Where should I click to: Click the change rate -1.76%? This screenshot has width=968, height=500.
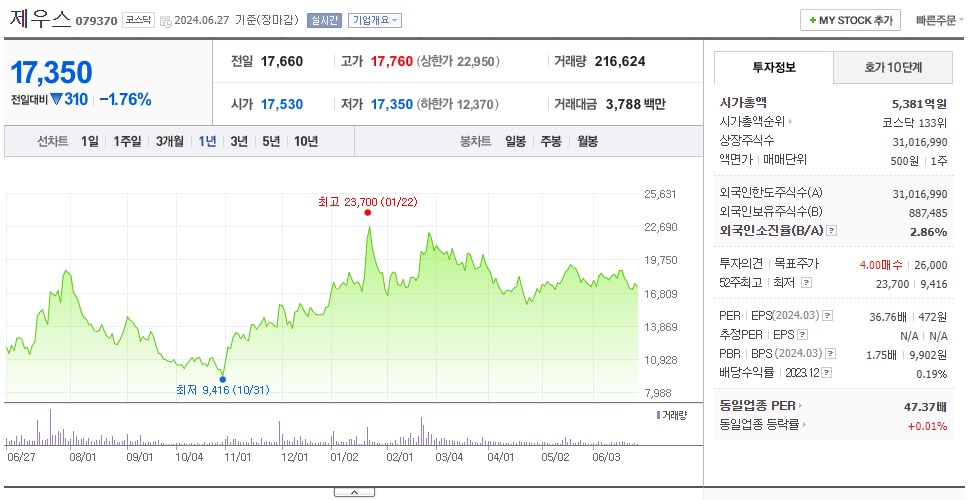pyautogui.click(x=125, y=99)
